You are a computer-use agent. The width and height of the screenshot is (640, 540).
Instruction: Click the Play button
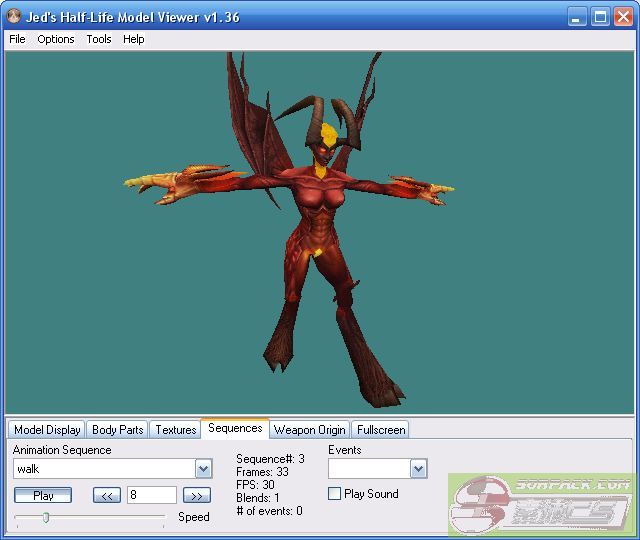[43, 496]
